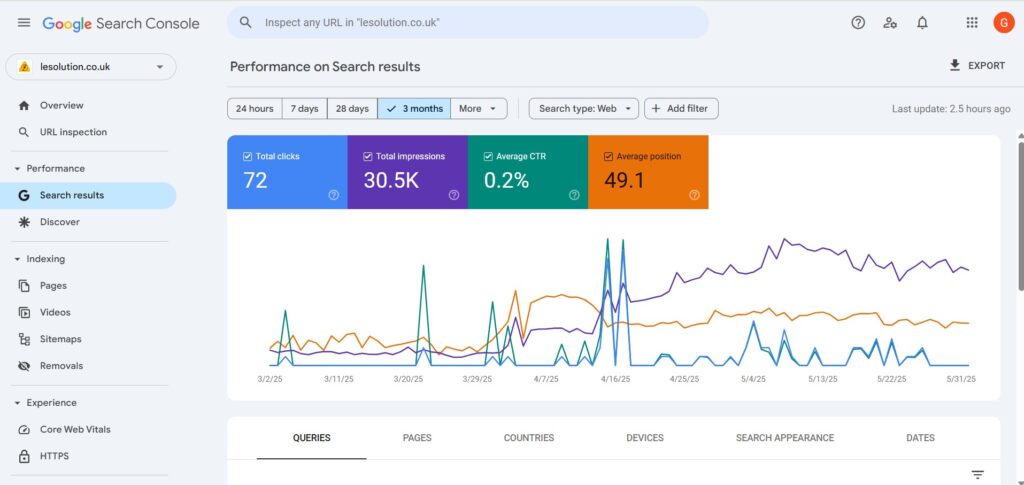
Task: Open the Search type: Web dropdown
Action: coord(584,108)
